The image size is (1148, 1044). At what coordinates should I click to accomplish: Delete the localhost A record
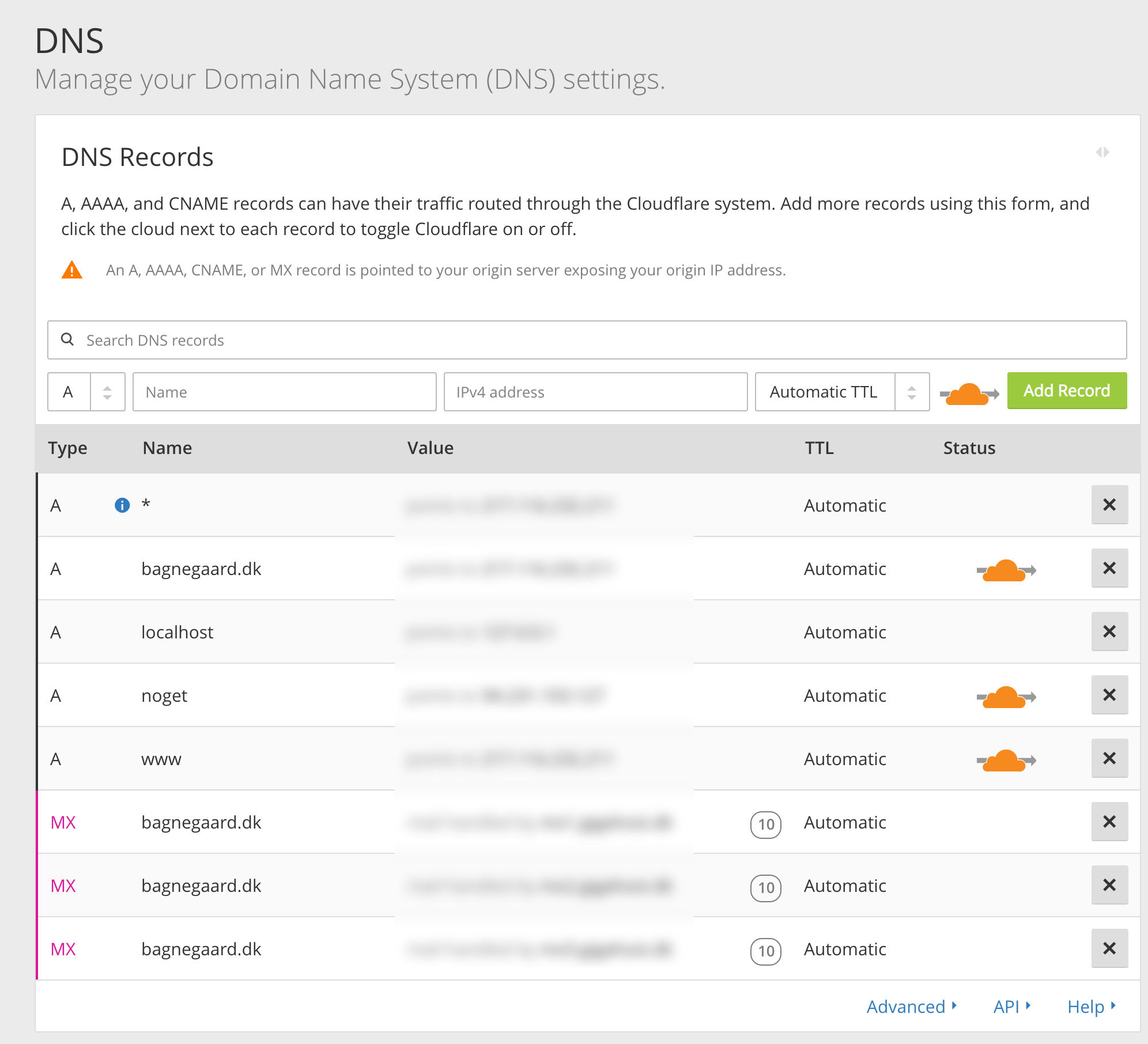coord(1109,632)
